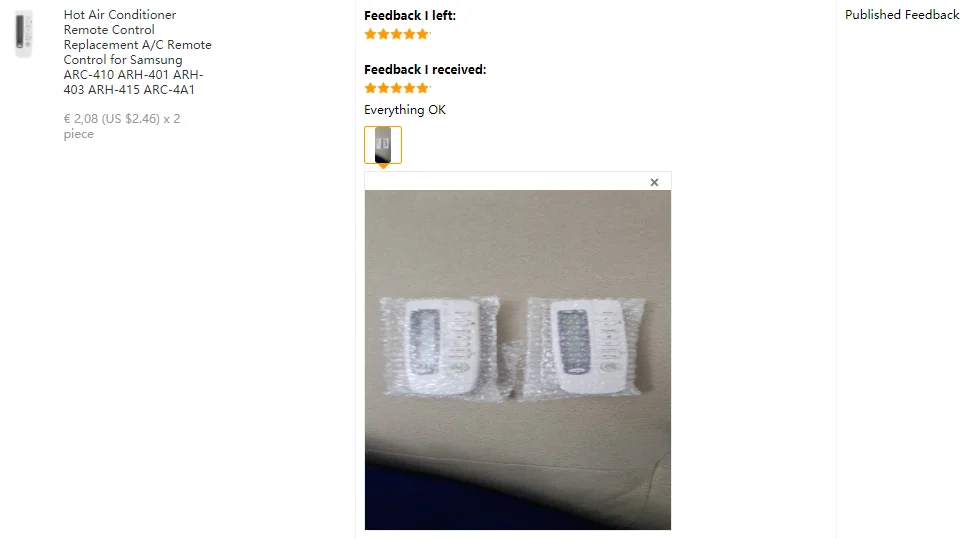Click the third star under Feedback I received
967x539 pixels.
pos(397,88)
